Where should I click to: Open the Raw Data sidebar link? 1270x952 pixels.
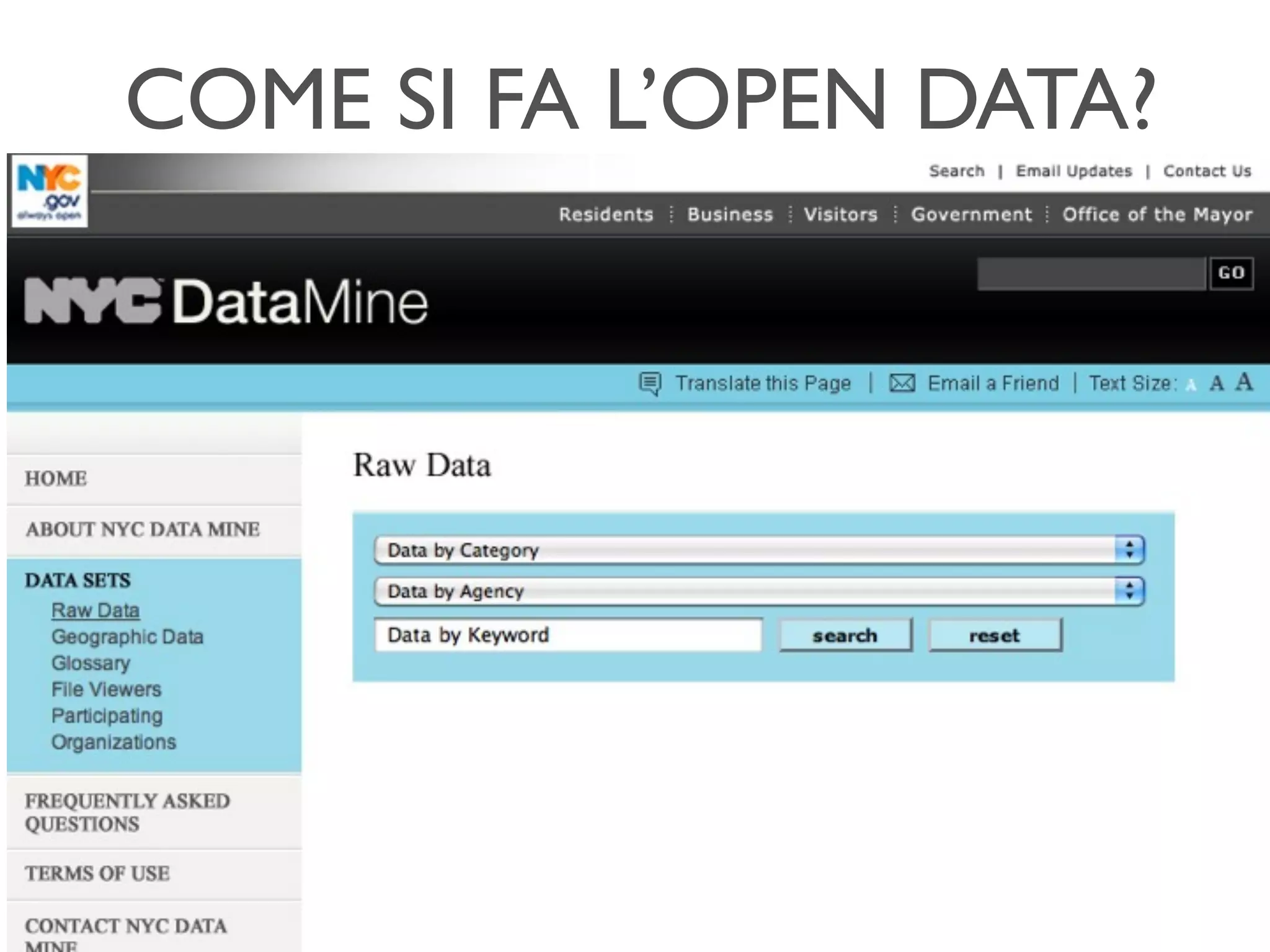click(x=95, y=610)
